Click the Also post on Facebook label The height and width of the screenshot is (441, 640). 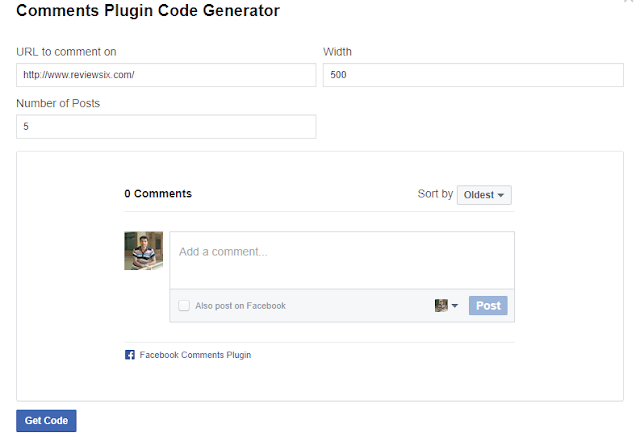[240, 306]
